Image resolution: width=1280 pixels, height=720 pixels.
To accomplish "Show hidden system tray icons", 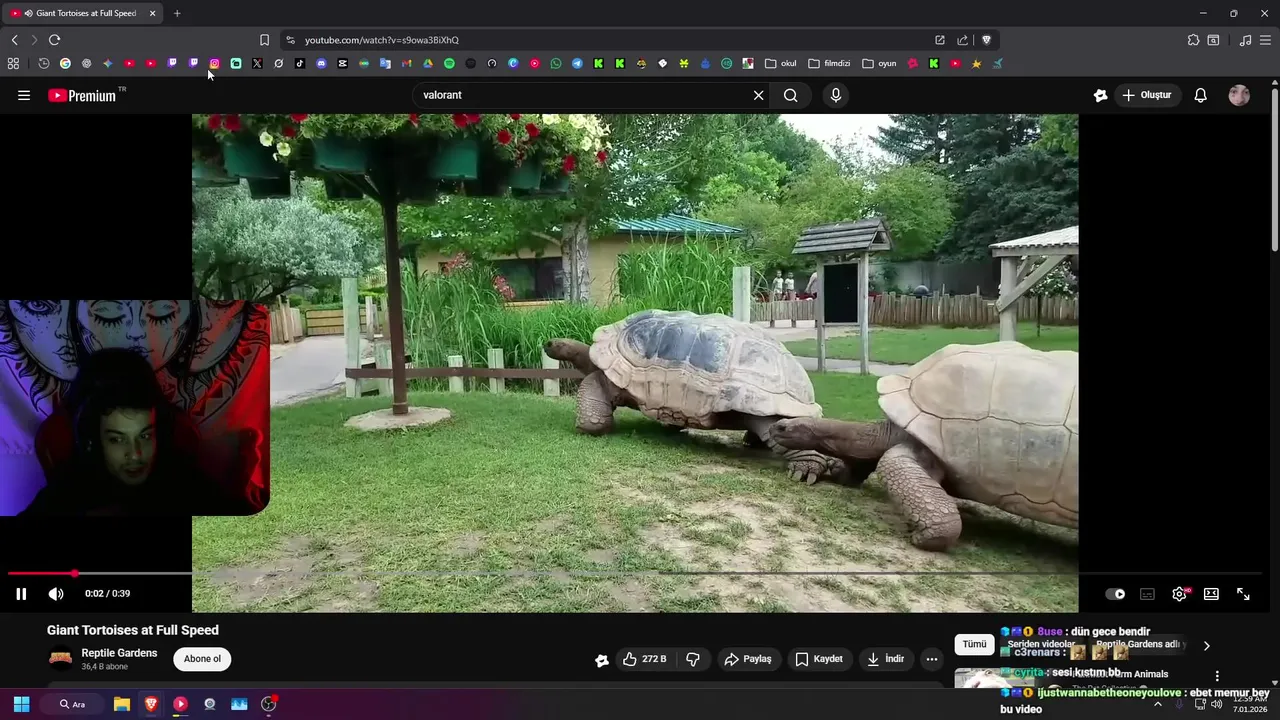I will coord(1158,704).
